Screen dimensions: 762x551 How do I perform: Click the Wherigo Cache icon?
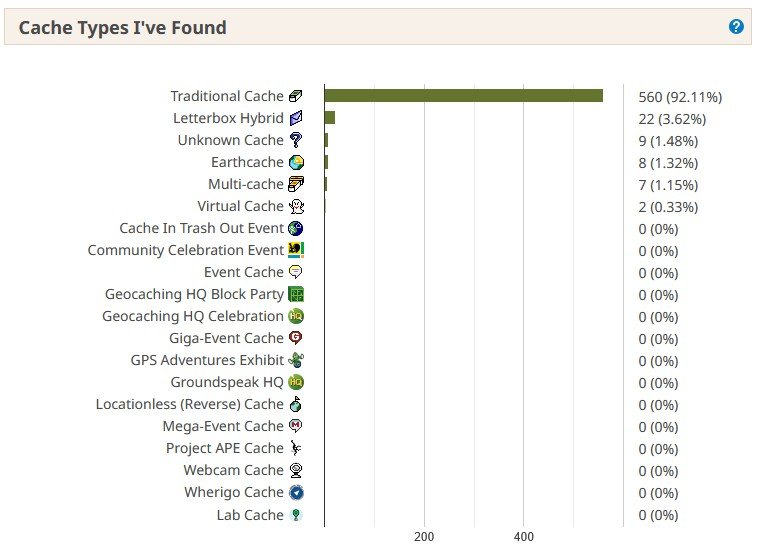point(296,492)
